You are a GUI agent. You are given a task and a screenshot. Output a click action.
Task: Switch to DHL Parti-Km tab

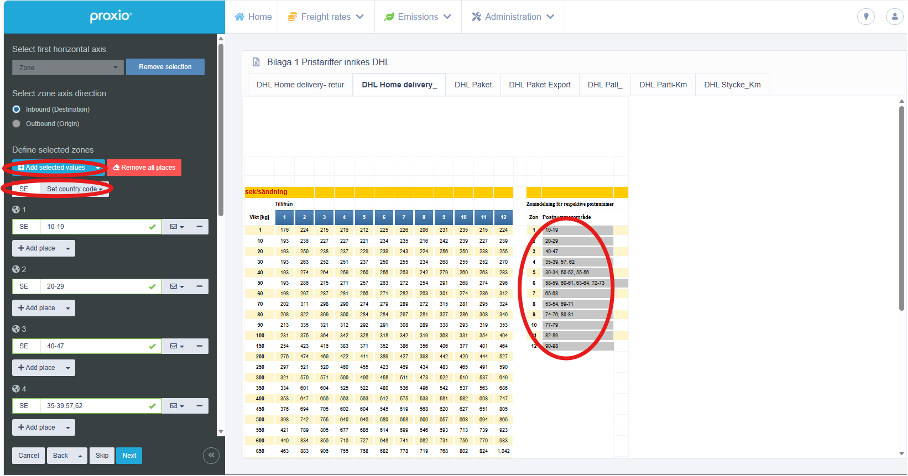tap(663, 85)
